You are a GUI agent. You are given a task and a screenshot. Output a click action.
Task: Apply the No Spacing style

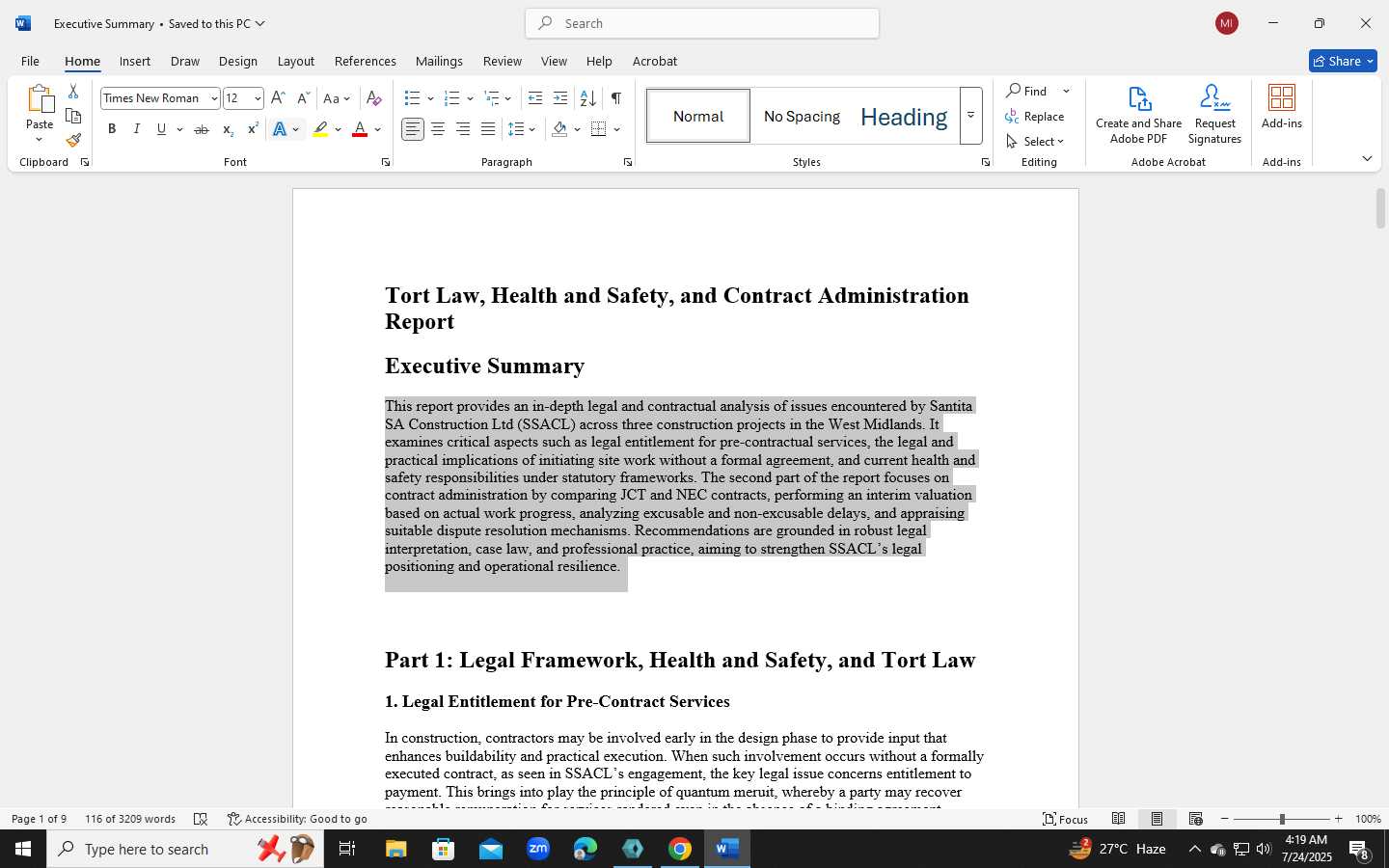coord(802,116)
